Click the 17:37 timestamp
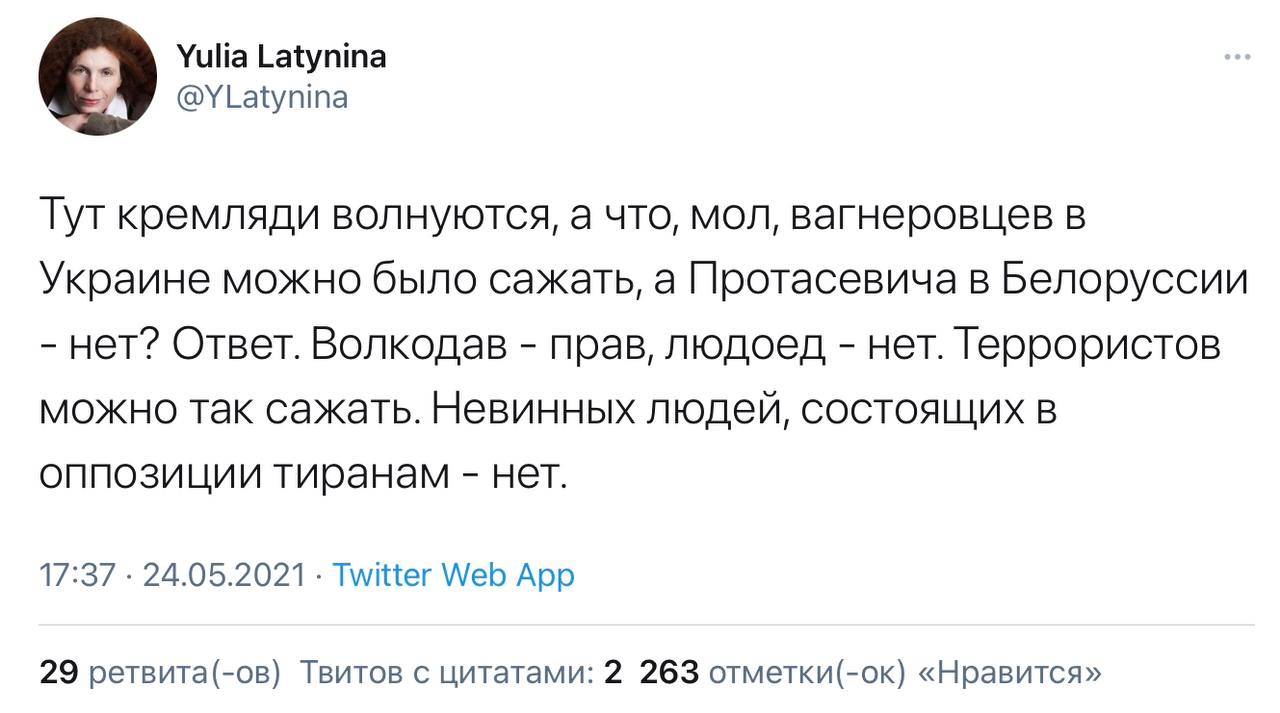Screen dimensions: 1280x713 click(x=78, y=576)
